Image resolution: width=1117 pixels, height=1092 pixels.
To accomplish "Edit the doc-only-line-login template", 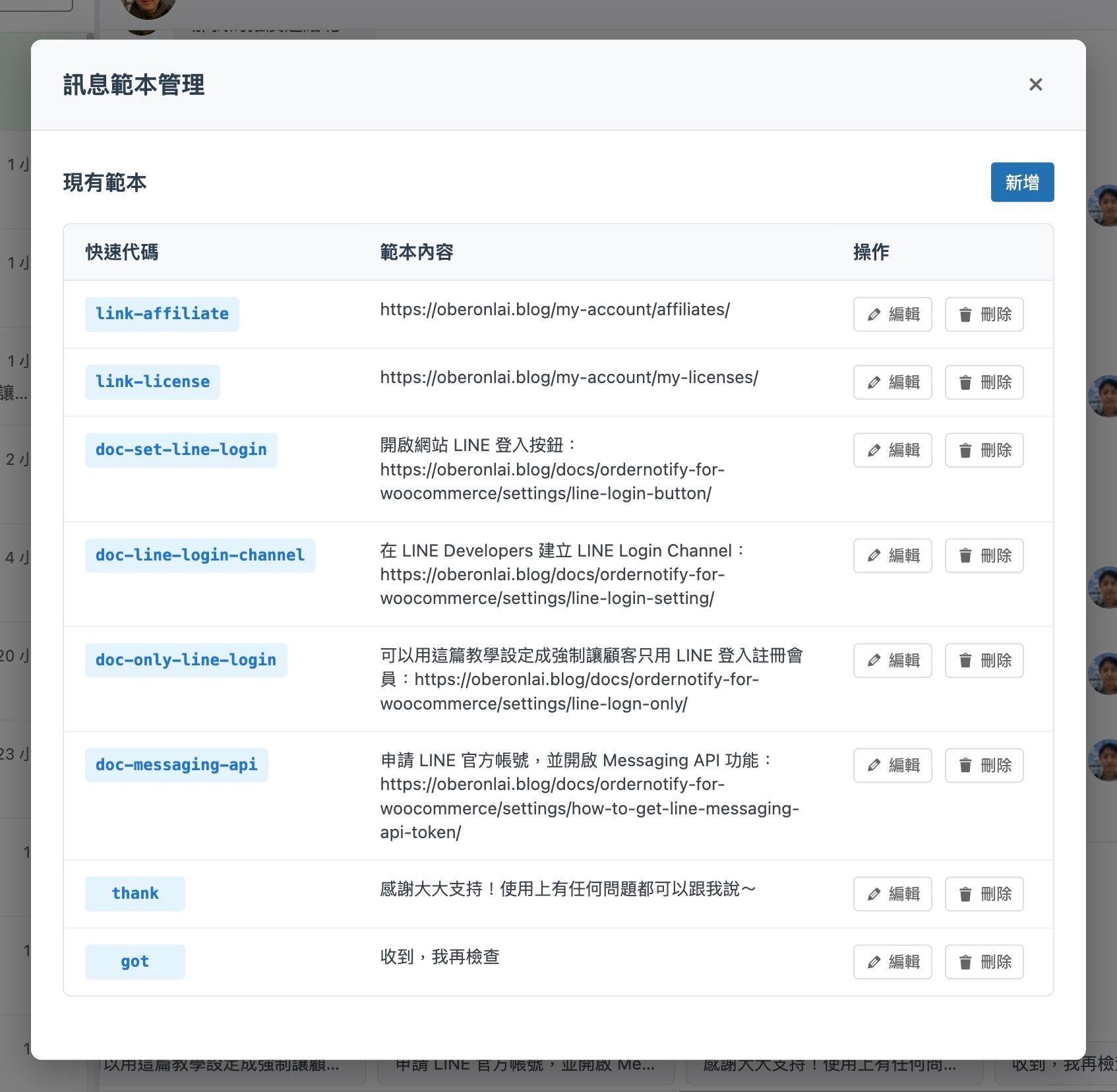I will coord(892,660).
